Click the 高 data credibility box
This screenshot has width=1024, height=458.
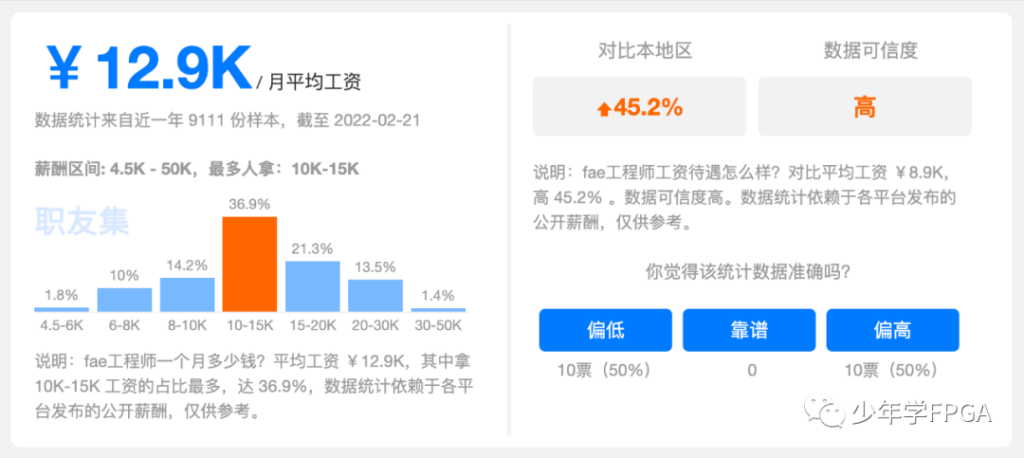(864, 107)
